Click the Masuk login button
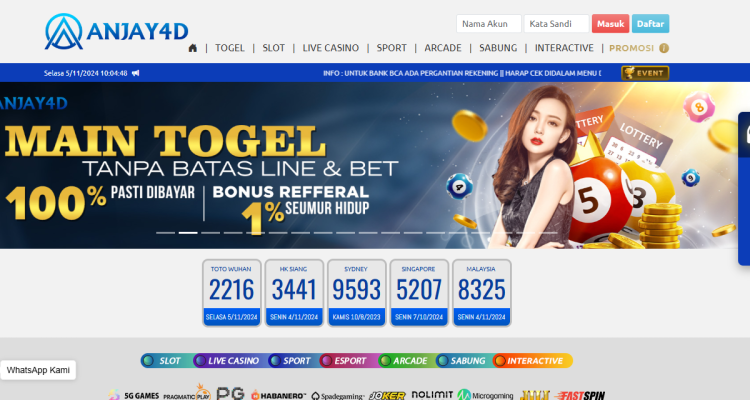 610,23
